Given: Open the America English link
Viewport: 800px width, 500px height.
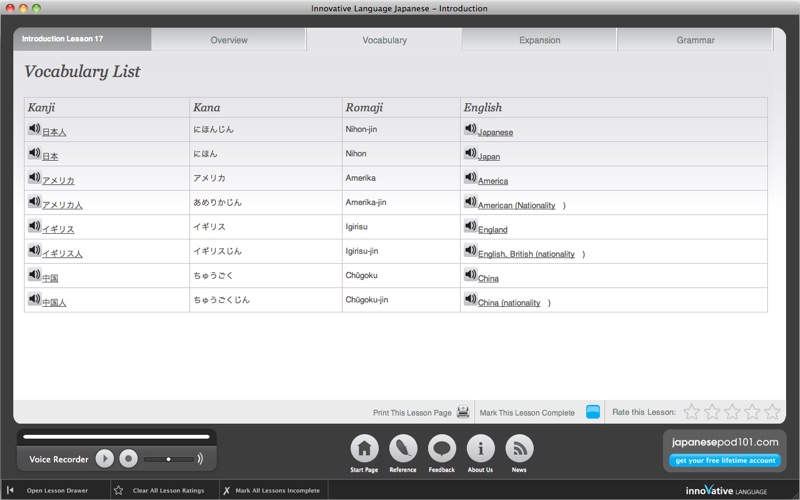Looking at the screenshot, I should 493,181.
